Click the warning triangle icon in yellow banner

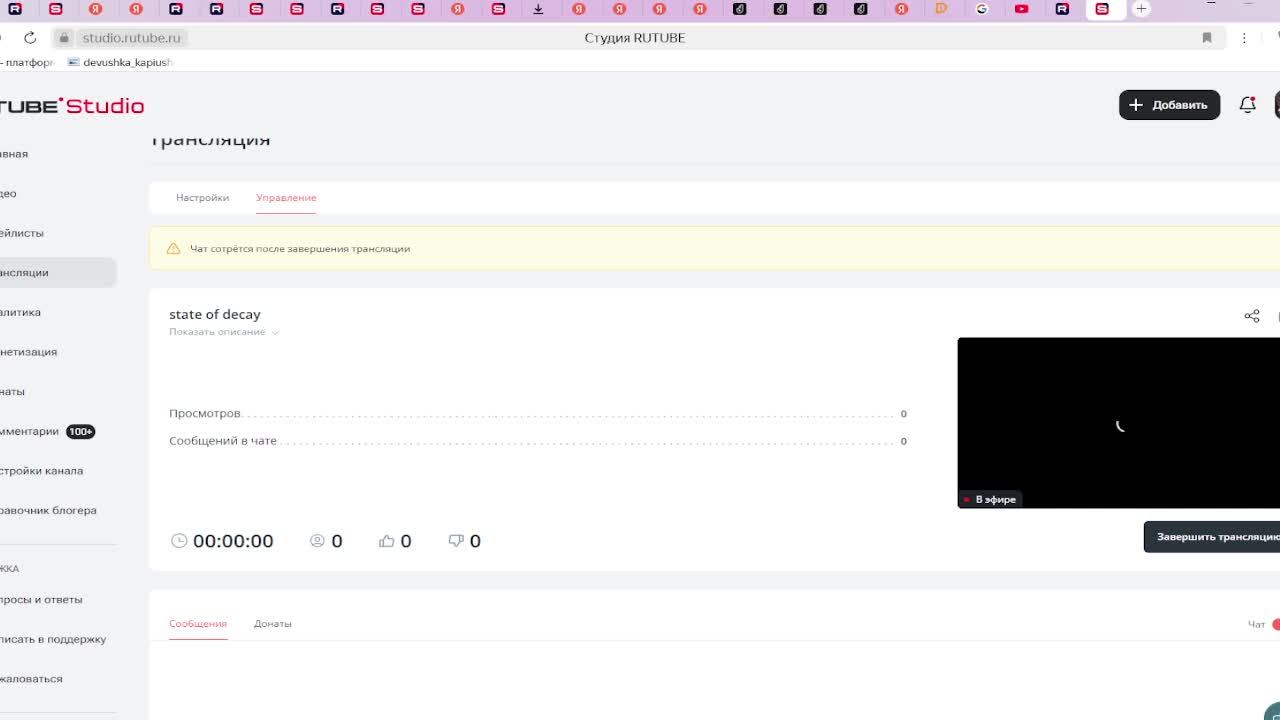(173, 249)
